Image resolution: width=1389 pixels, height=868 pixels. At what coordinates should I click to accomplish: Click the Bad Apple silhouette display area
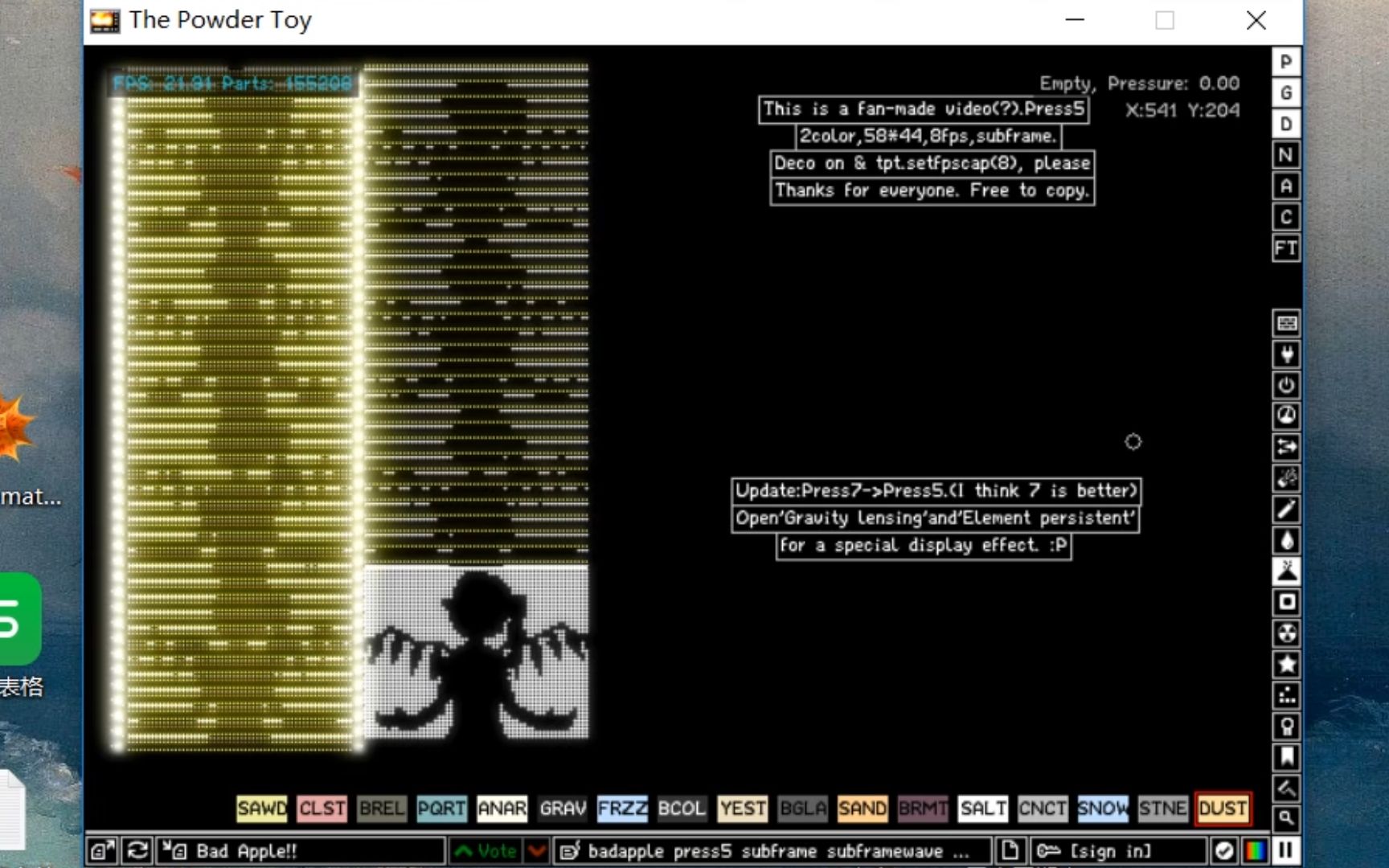[477, 652]
